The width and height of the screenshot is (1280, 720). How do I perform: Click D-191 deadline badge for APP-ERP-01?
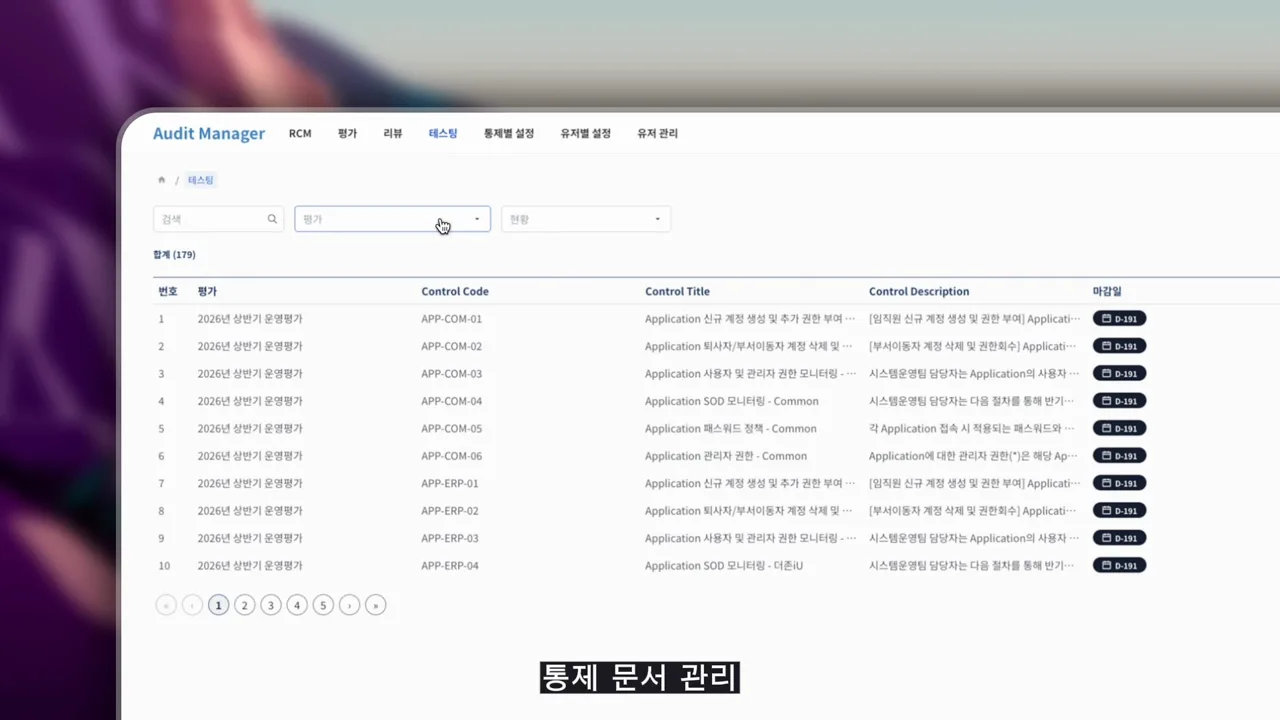pyautogui.click(x=1119, y=483)
